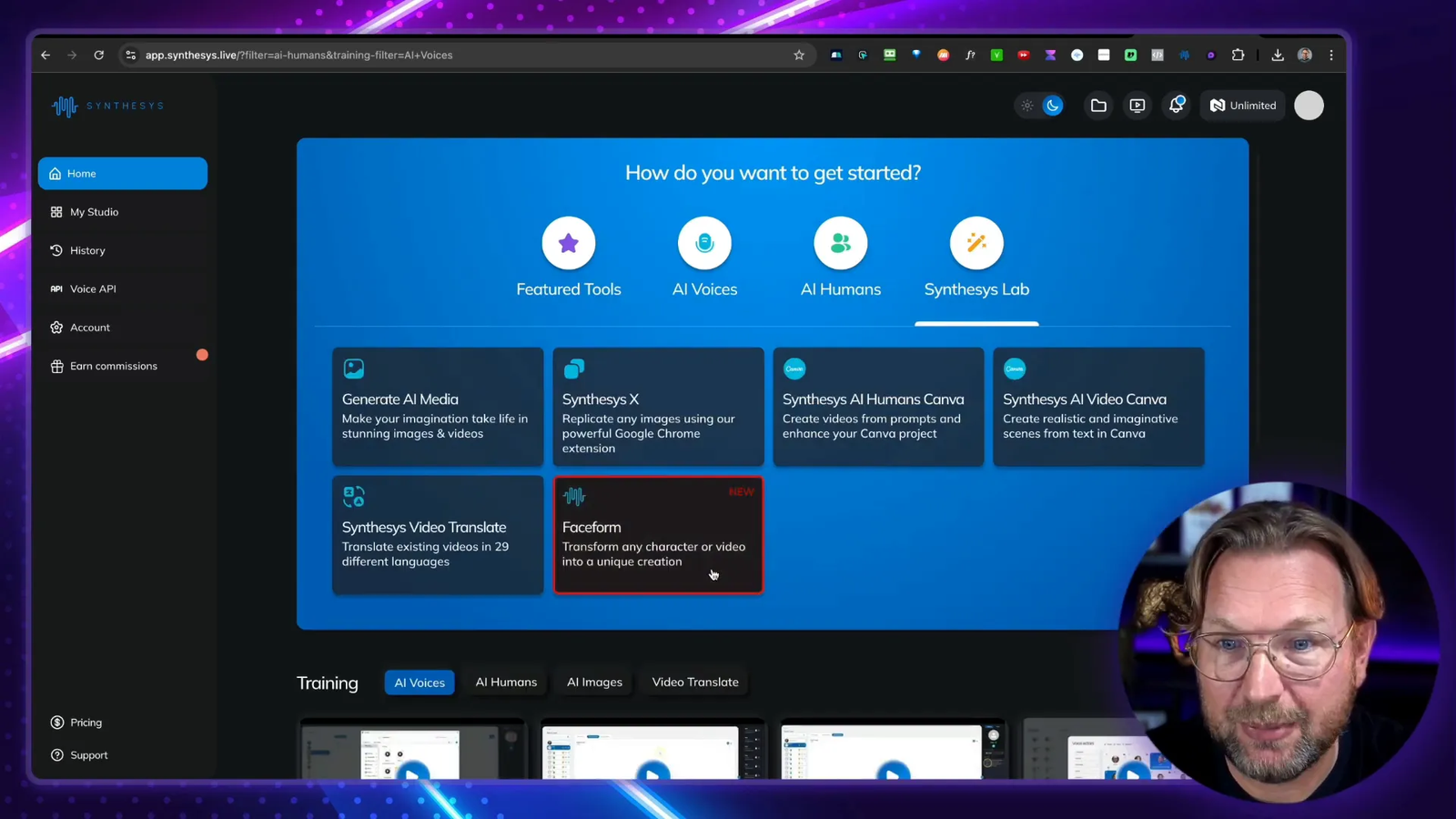Click the site info icon in address bar
This screenshot has height=819, width=1456.
point(131,56)
